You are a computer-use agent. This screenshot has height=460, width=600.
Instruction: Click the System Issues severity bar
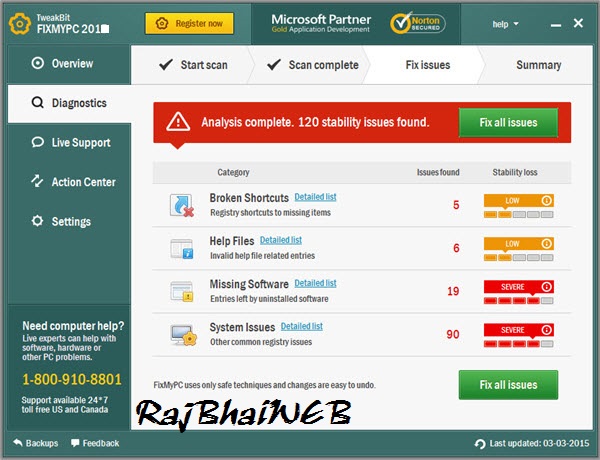(518, 344)
